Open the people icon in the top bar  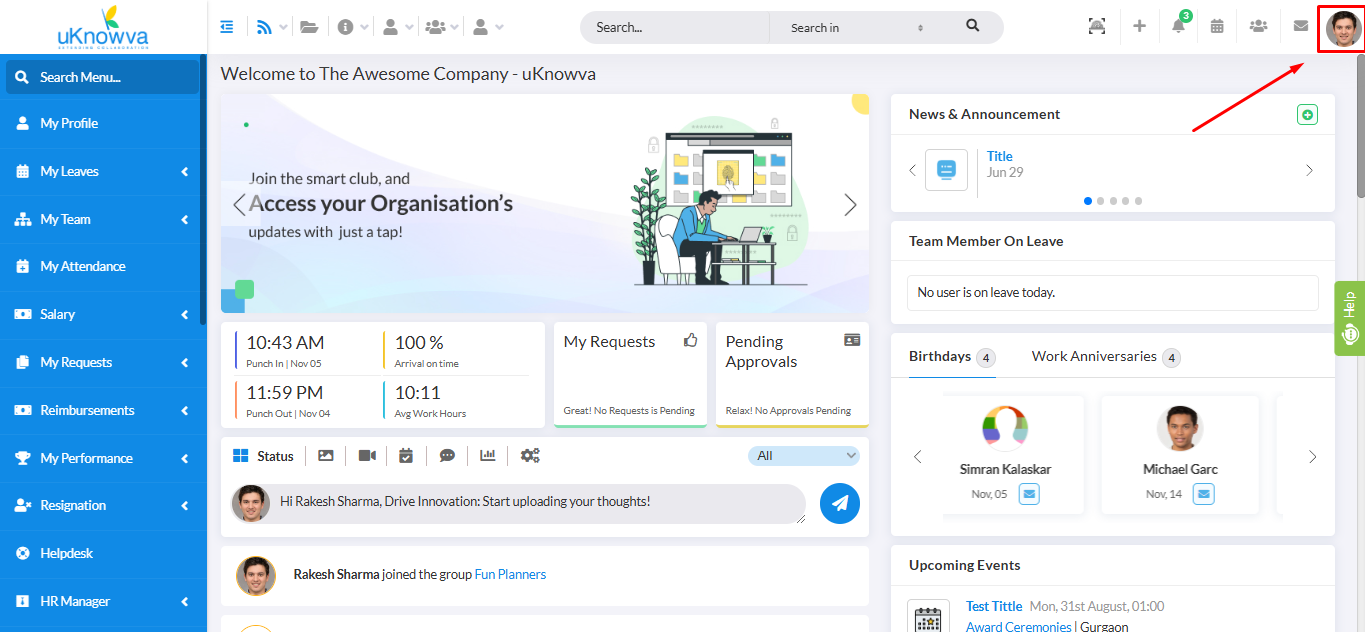click(1258, 27)
